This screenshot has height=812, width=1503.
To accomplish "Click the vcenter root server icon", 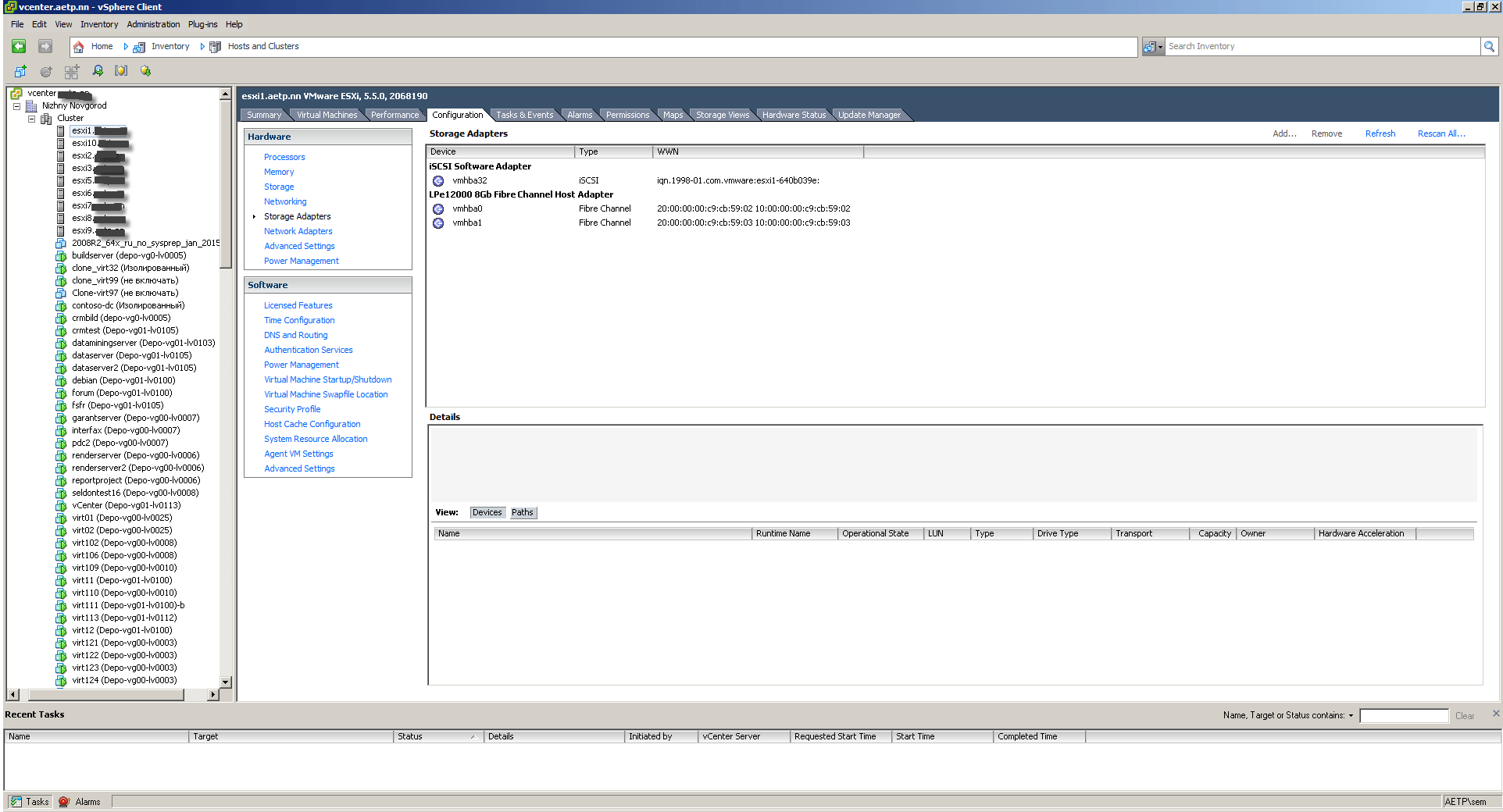I will pos(16,94).
